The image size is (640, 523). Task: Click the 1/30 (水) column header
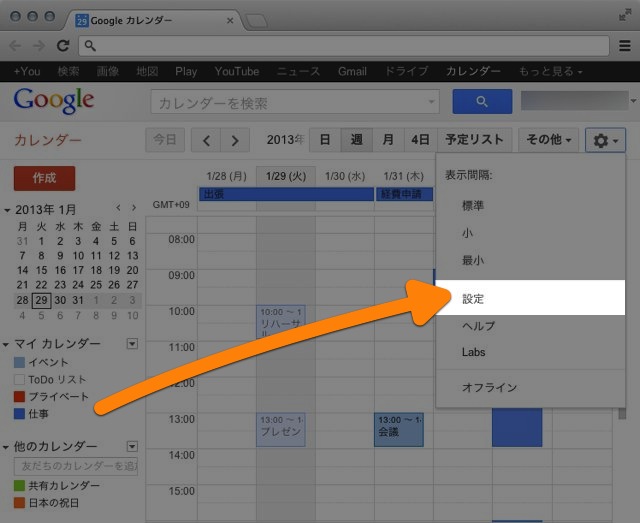click(345, 176)
